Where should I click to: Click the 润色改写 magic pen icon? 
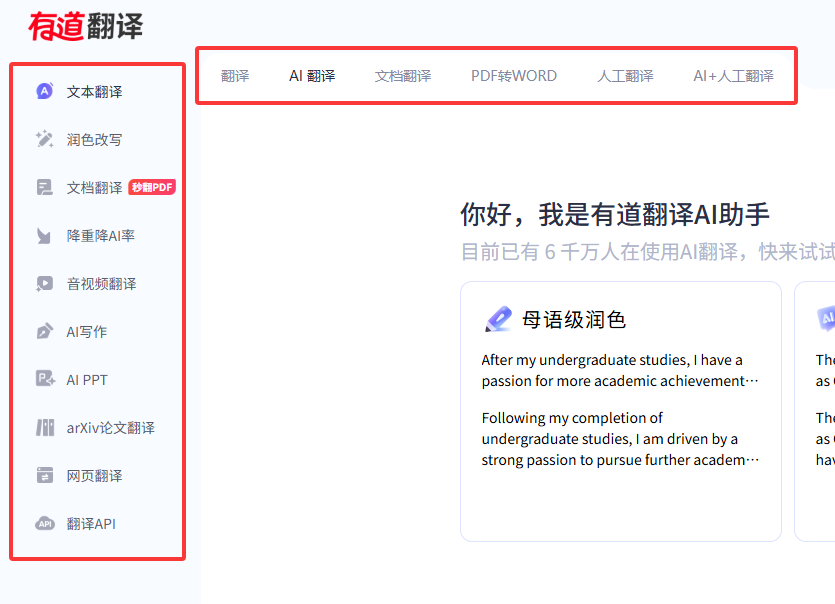[x=45, y=139]
